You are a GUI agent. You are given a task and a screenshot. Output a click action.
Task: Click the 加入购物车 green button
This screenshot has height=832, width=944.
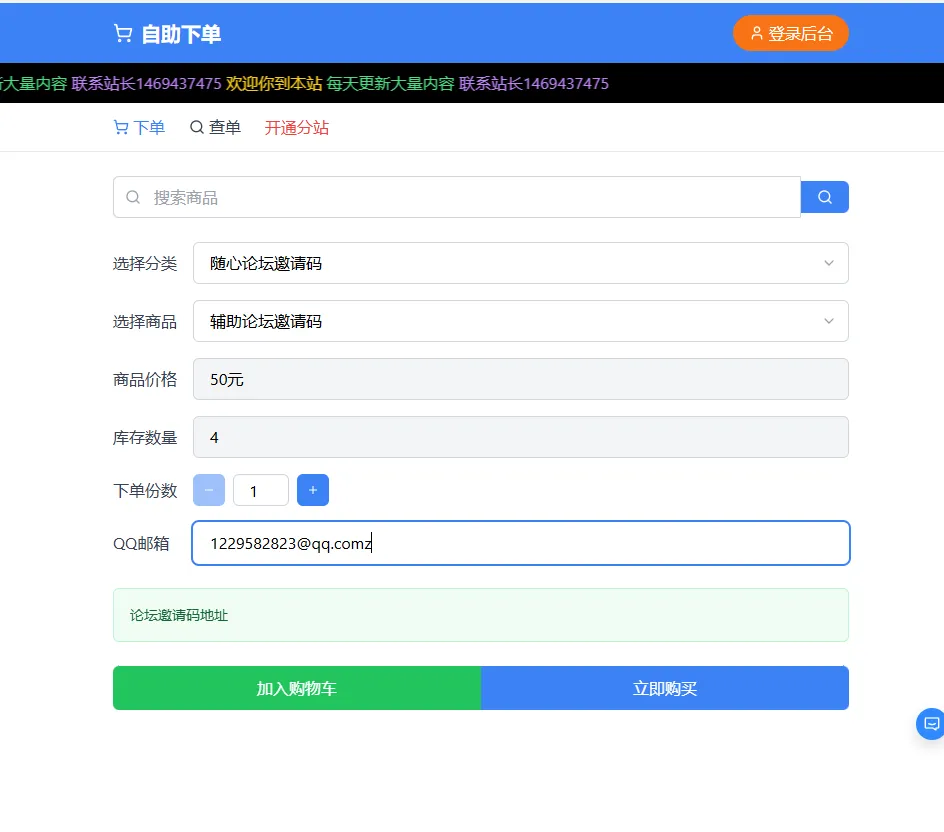(296, 688)
